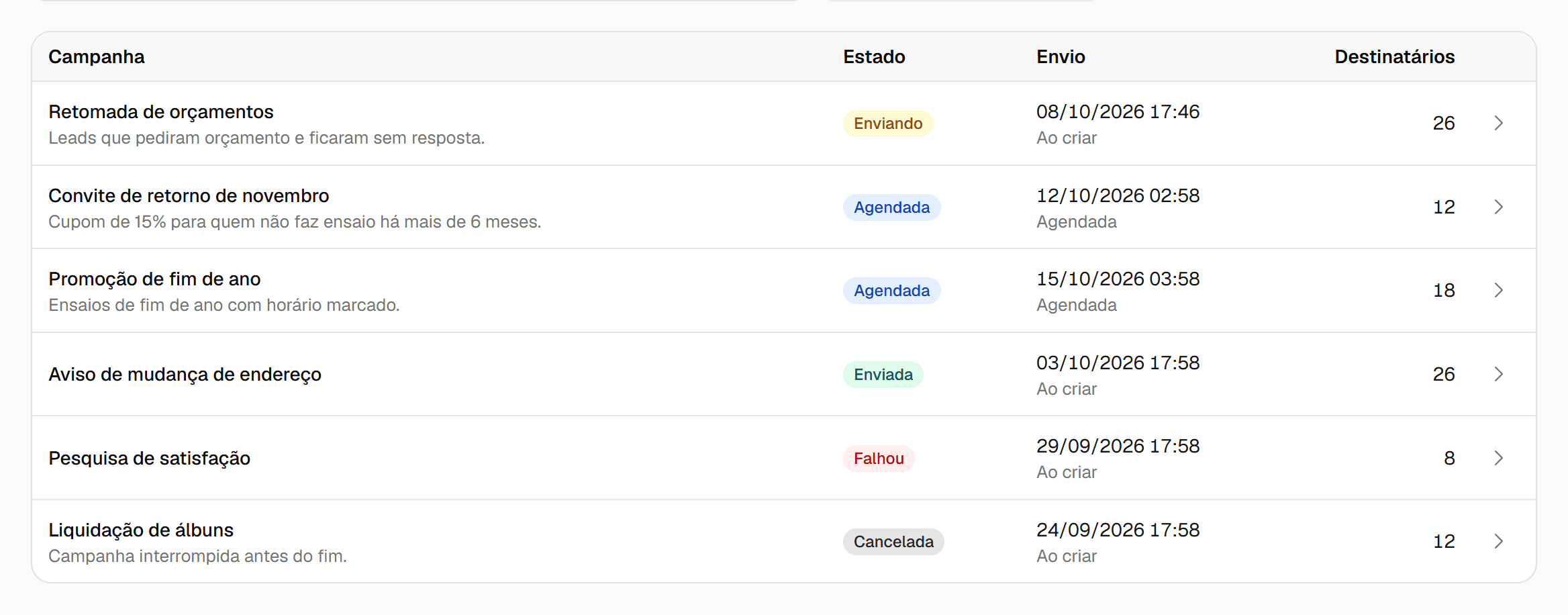Image resolution: width=1568 pixels, height=615 pixels.
Task: Click the Enviada status badge
Action: (x=883, y=375)
